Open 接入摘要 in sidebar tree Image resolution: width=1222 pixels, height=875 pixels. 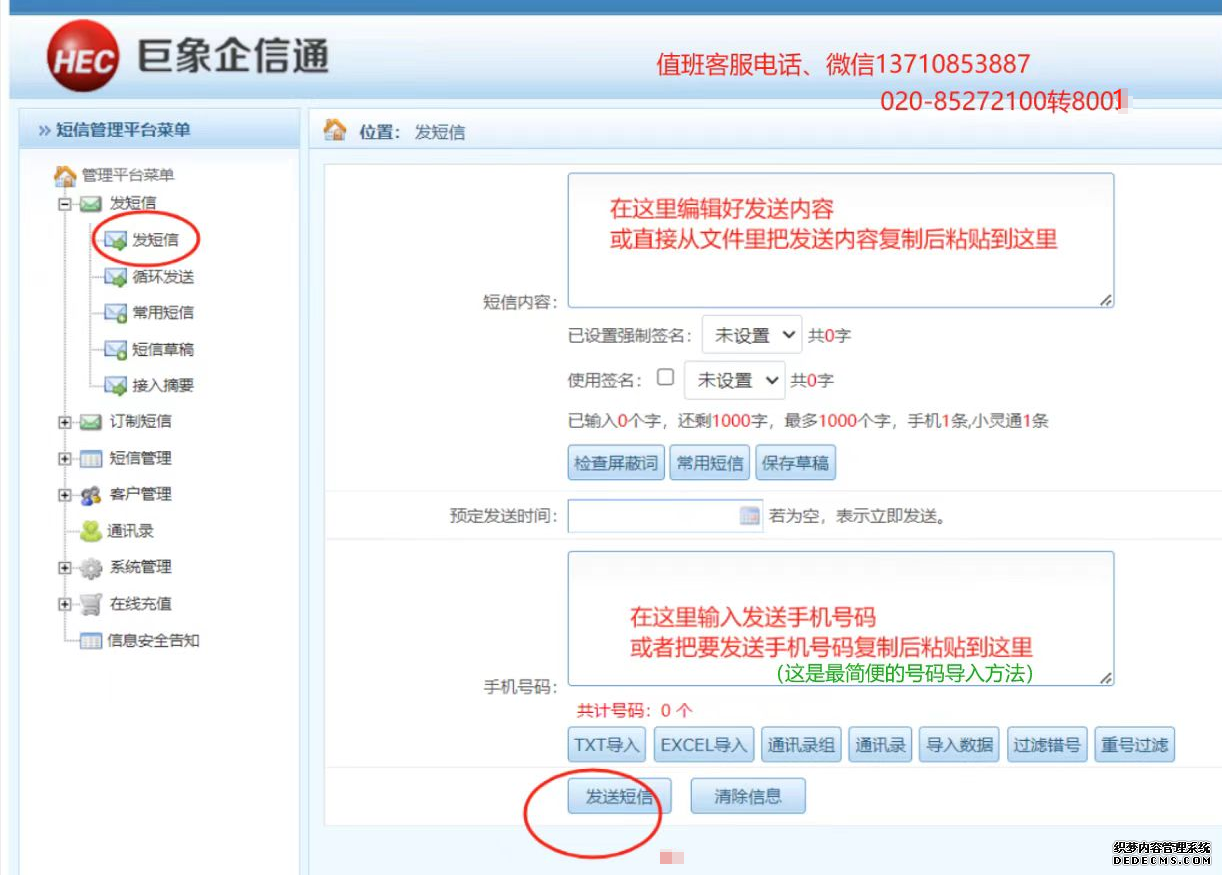tap(162, 385)
